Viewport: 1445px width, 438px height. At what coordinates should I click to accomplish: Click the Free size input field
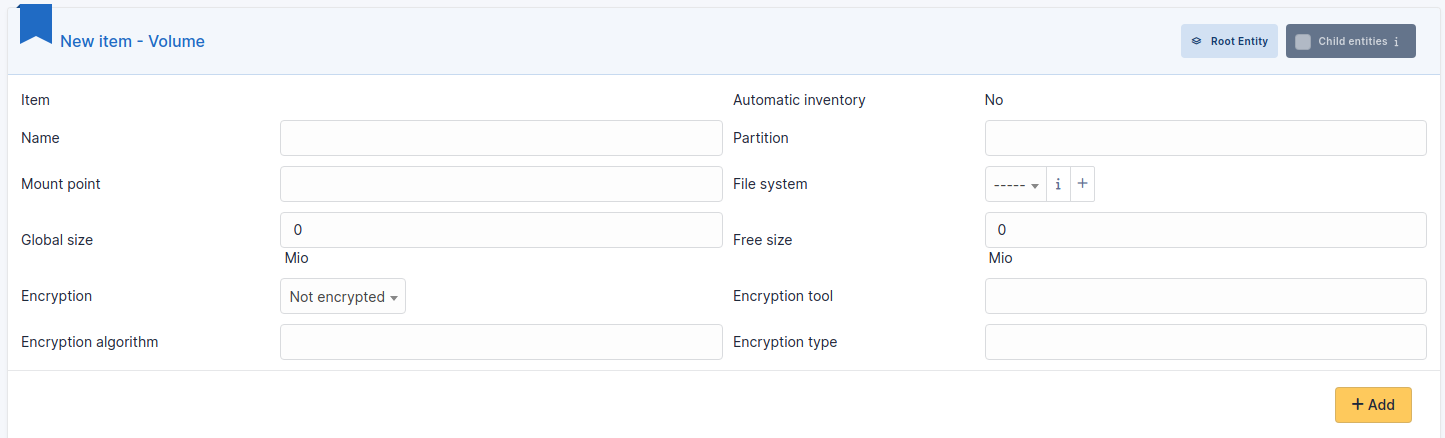[1206, 230]
